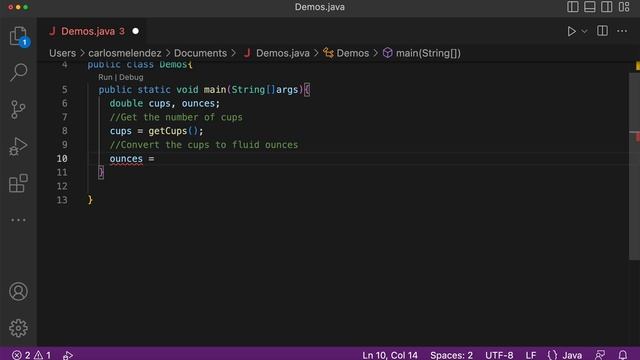Open the Accounts menu

[18, 291]
